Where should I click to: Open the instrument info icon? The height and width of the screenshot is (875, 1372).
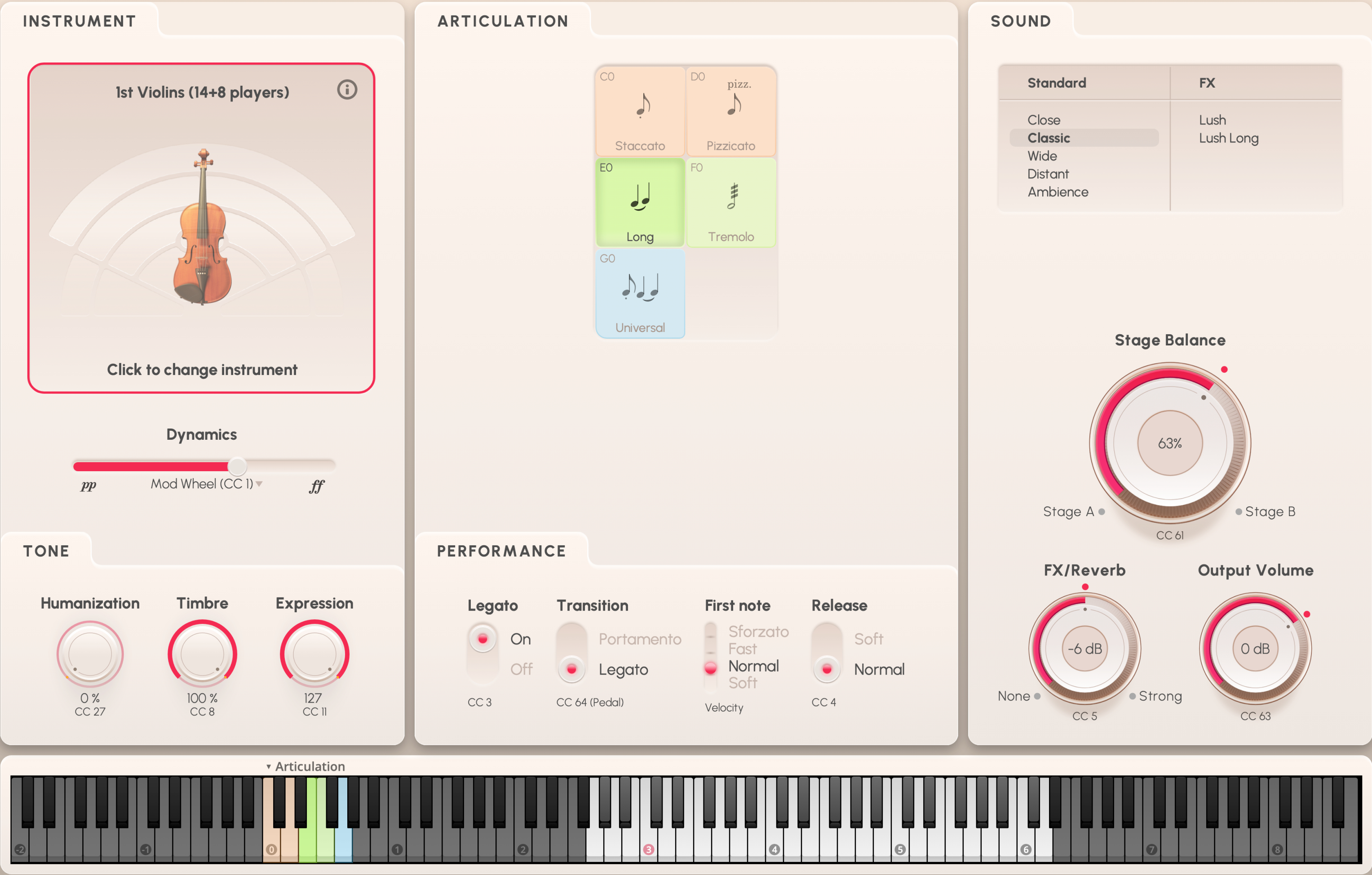pyautogui.click(x=347, y=89)
